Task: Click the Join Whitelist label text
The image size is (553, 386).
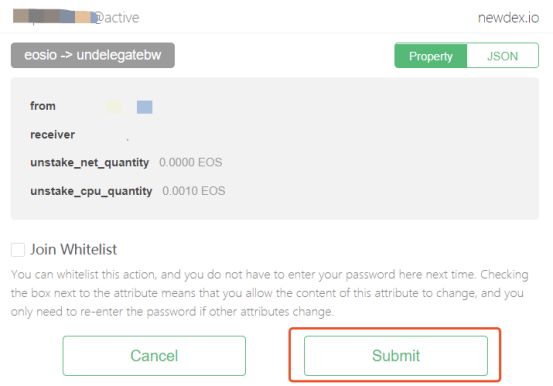Action: pos(73,249)
